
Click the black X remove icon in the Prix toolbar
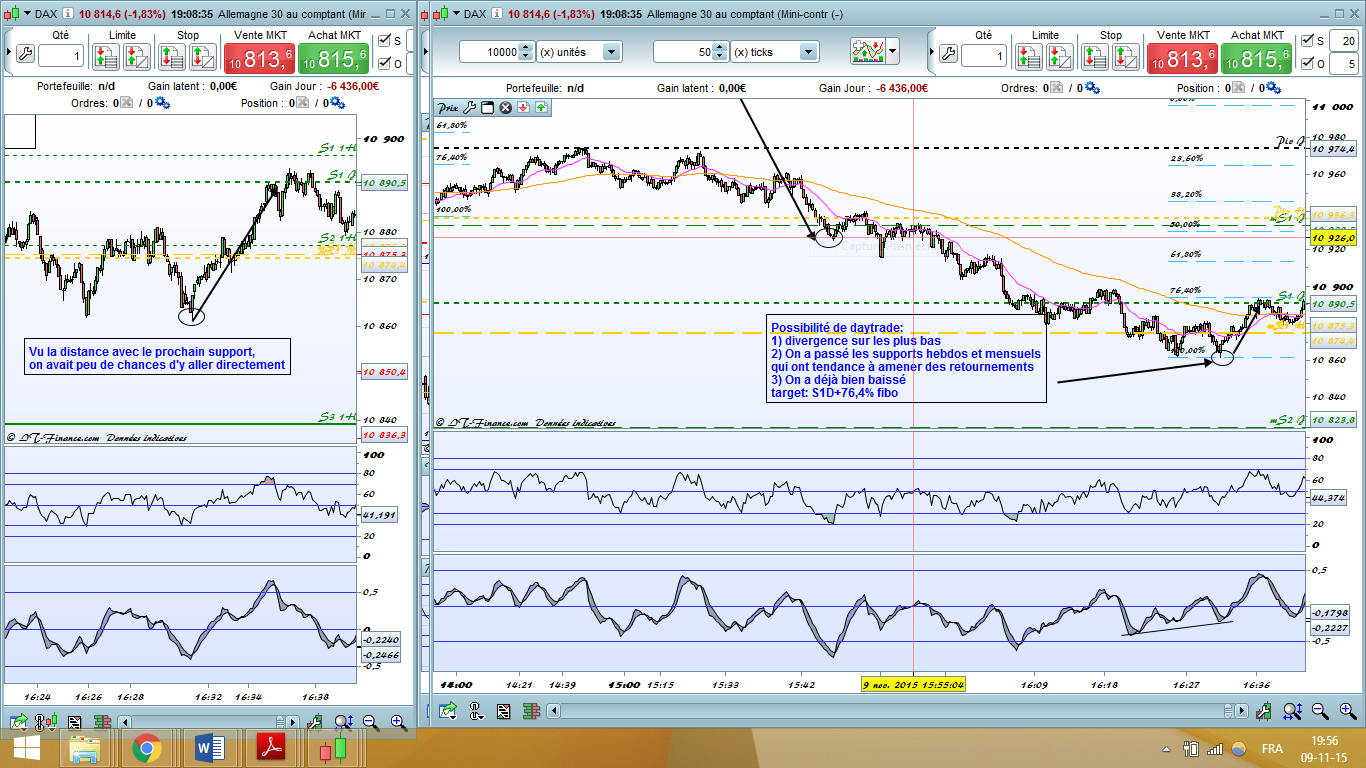coord(505,107)
